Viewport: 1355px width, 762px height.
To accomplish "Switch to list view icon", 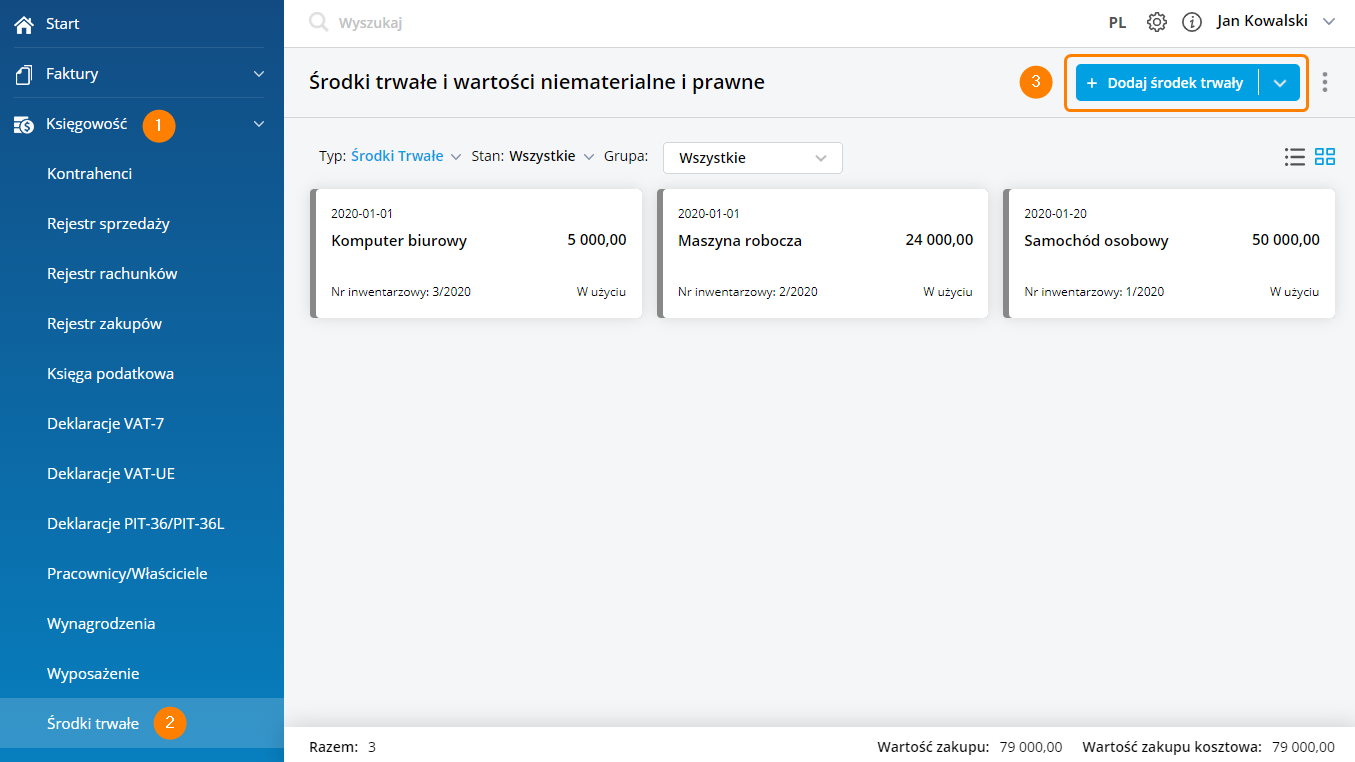I will pos(1295,157).
